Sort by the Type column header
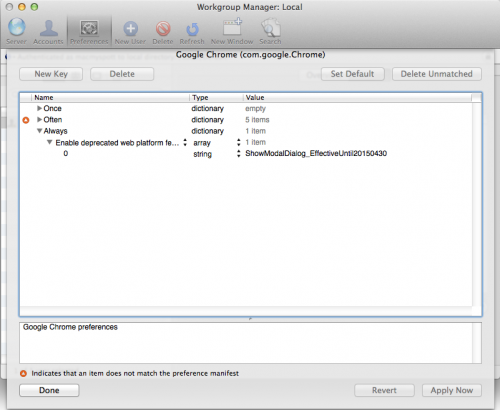The height and width of the screenshot is (410, 500). pyautogui.click(x=217, y=98)
